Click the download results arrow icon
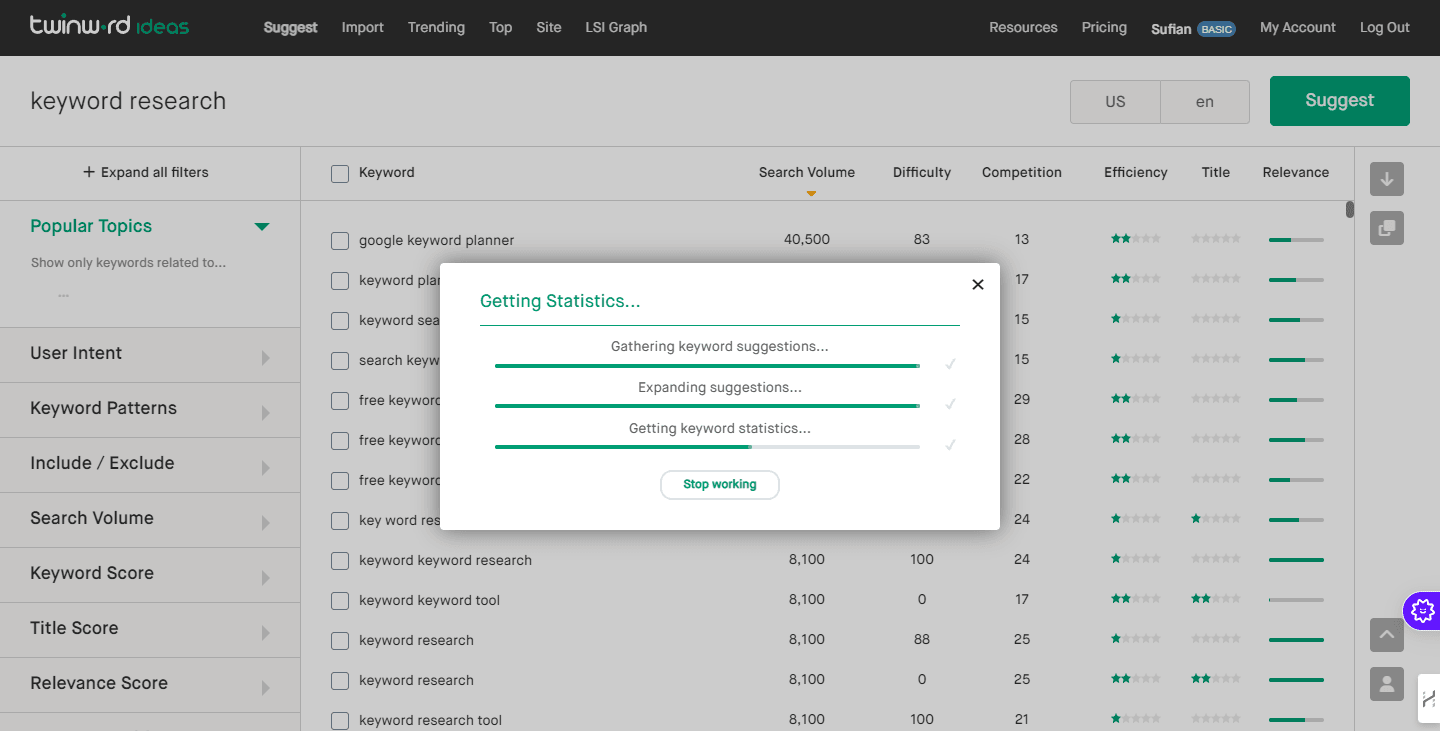Image resolution: width=1440 pixels, height=731 pixels. [1387, 179]
